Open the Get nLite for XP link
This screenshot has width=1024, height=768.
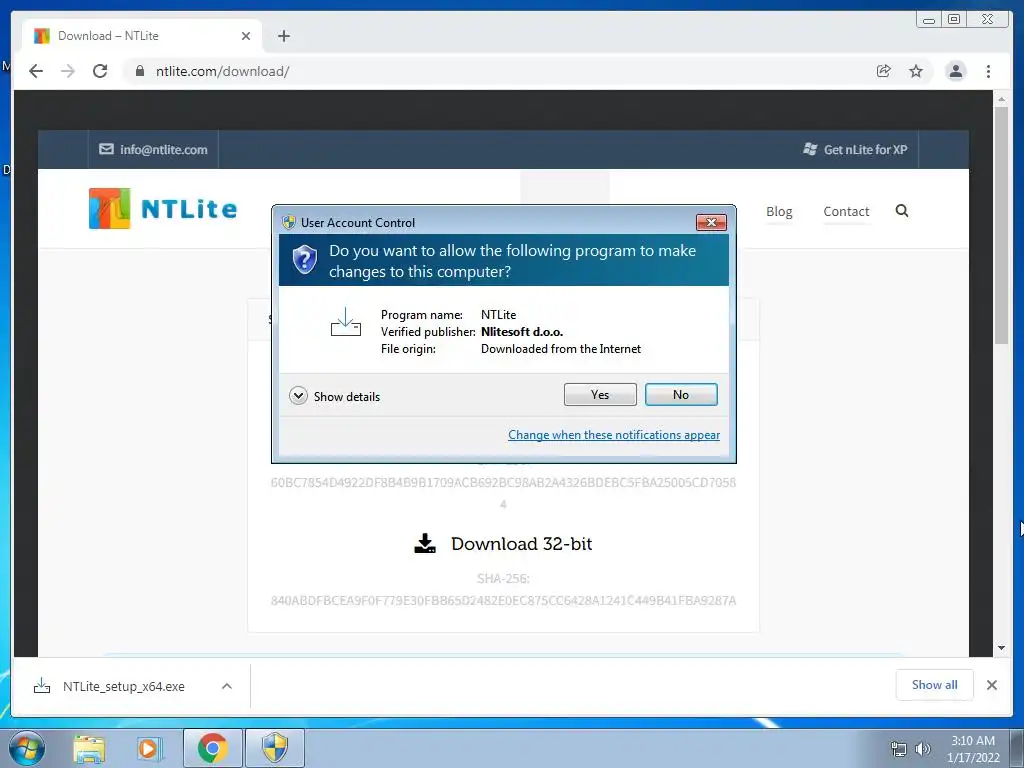(855, 150)
